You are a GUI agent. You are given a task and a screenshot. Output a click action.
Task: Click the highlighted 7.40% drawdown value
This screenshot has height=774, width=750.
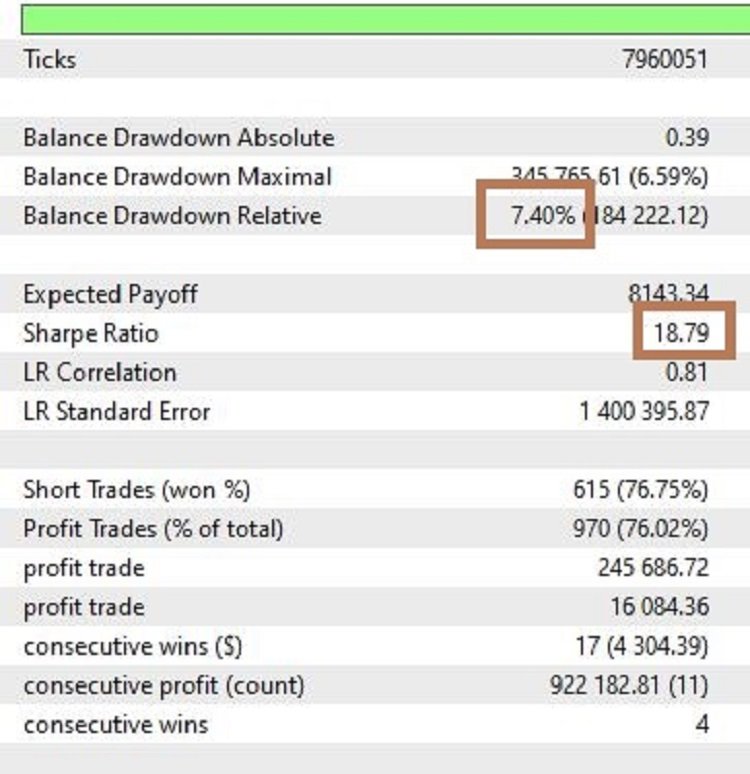pos(542,215)
